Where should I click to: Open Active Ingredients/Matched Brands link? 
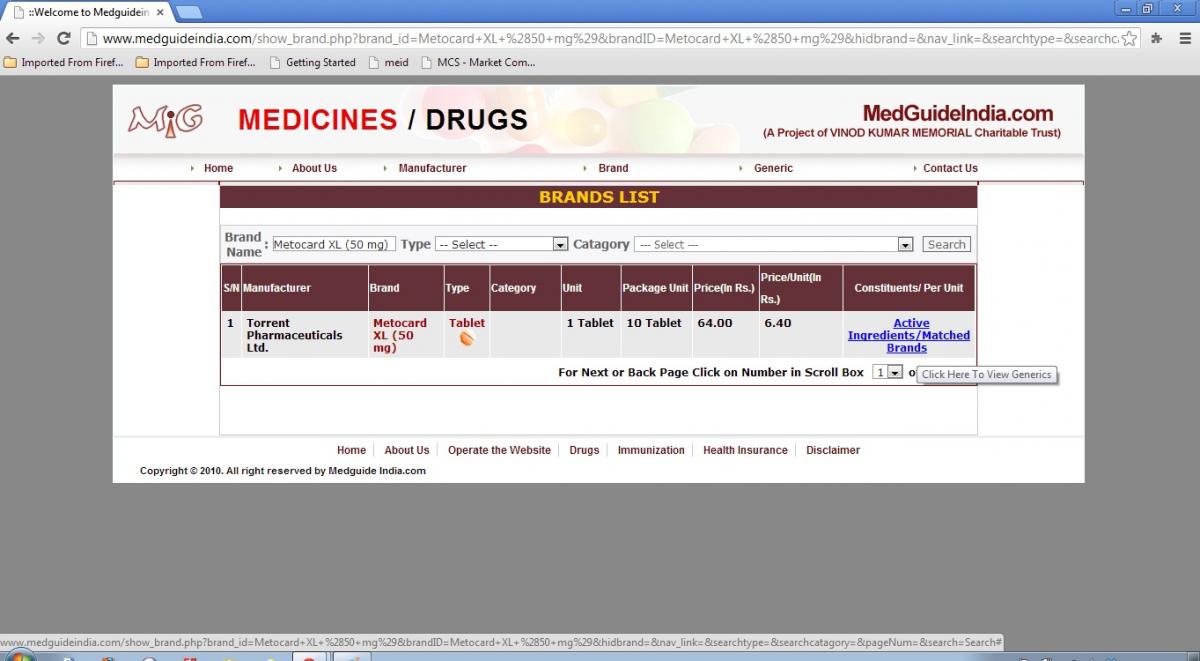click(x=909, y=335)
